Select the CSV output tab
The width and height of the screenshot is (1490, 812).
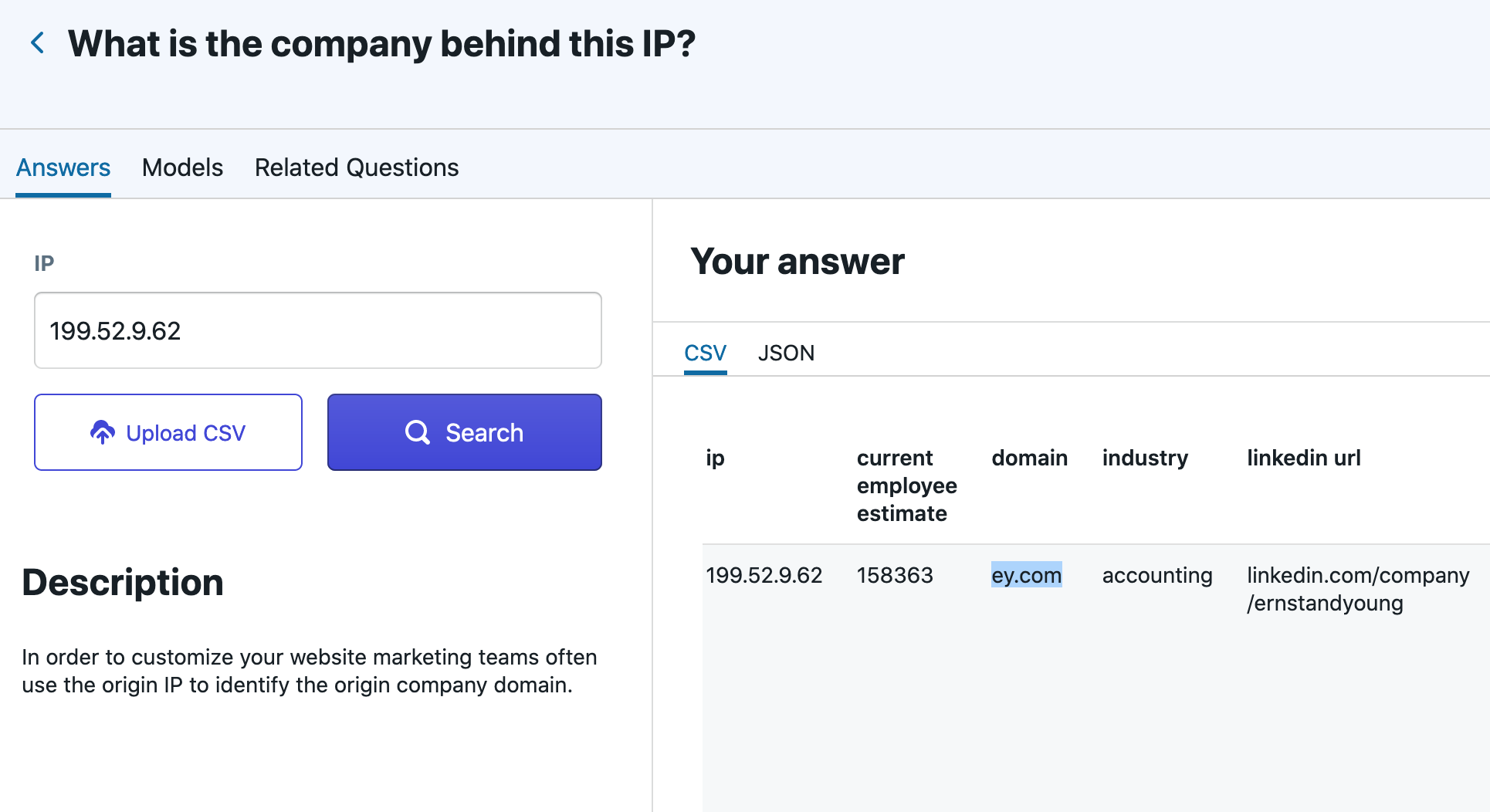pyautogui.click(x=705, y=353)
